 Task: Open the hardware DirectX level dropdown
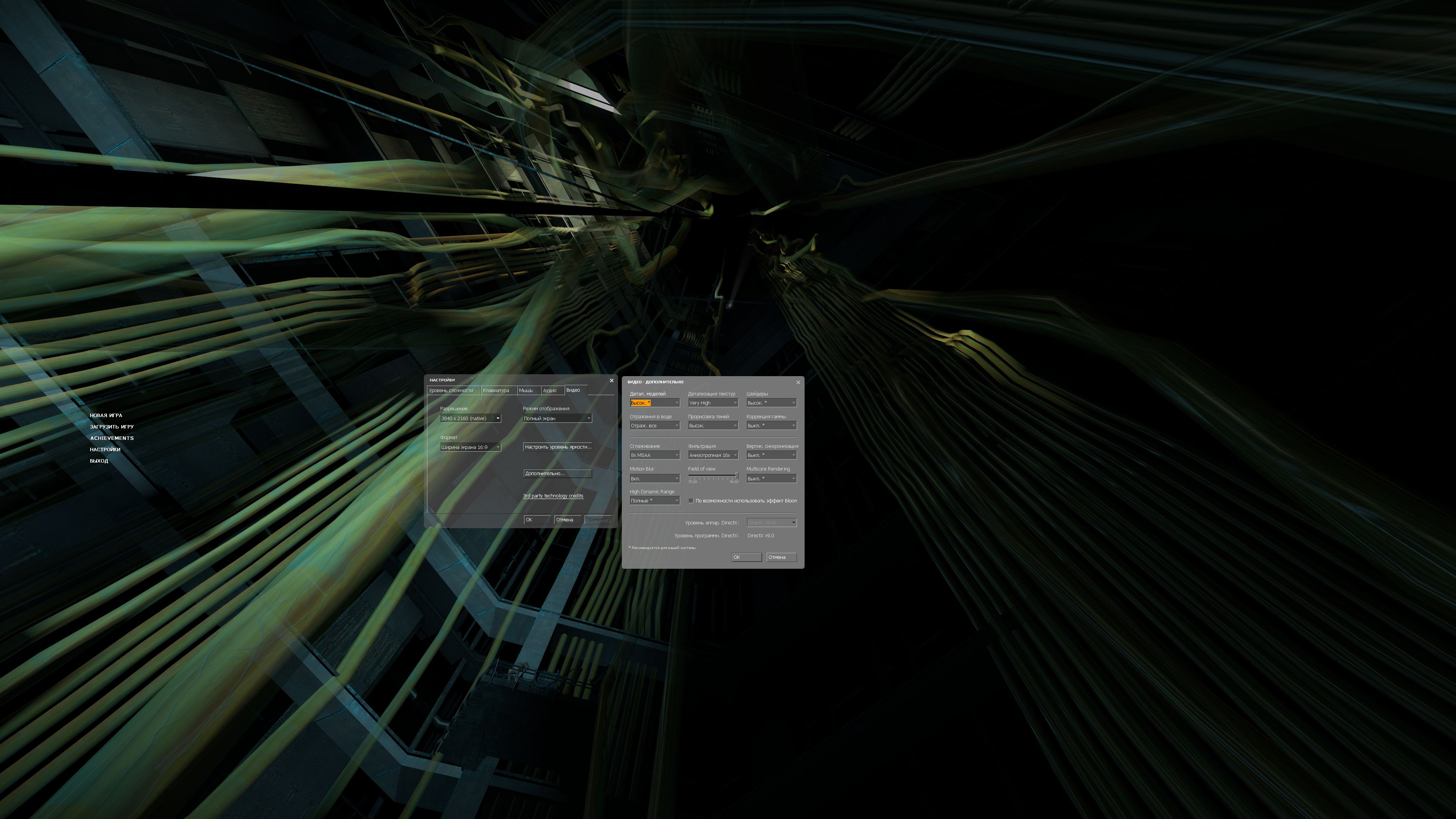tap(772, 523)
